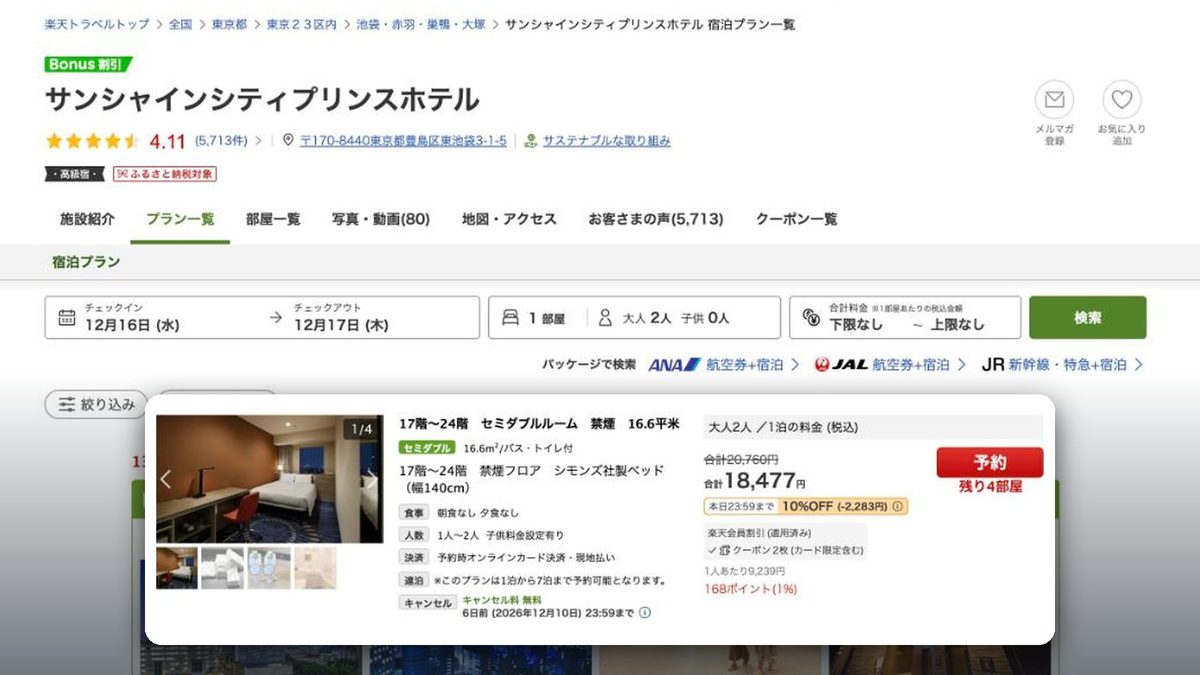Add hotel to favorites with heart icon
1200x675 pixels.
click(1121, 100)
